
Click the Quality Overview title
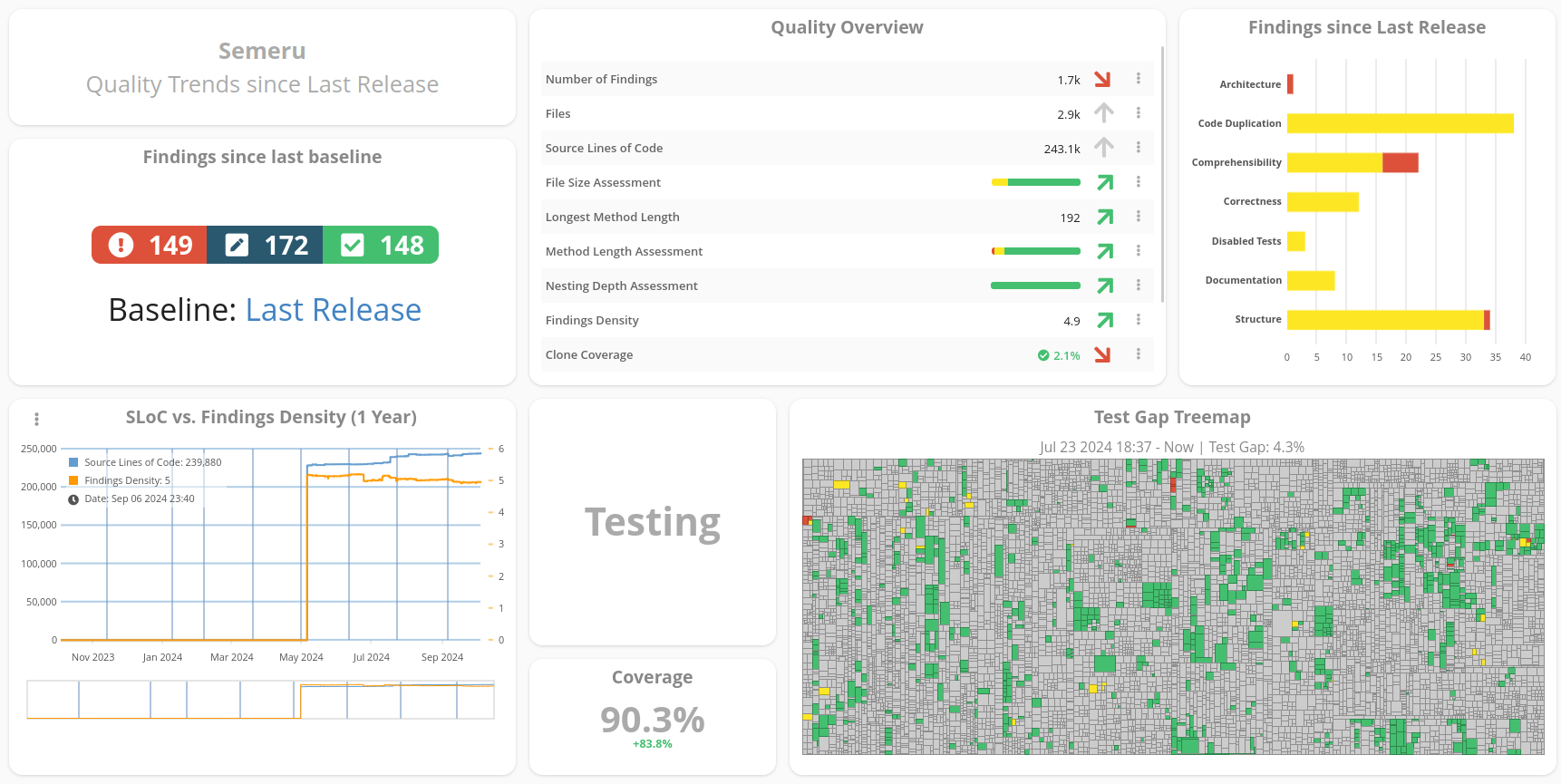[x=847, y=27]
